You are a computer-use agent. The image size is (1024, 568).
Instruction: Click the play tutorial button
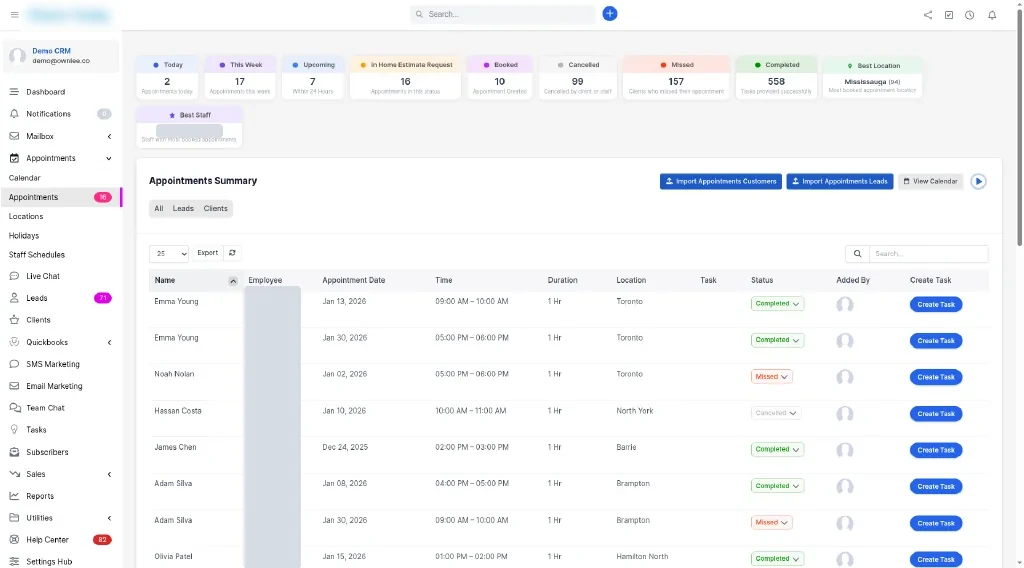(978, 181)
